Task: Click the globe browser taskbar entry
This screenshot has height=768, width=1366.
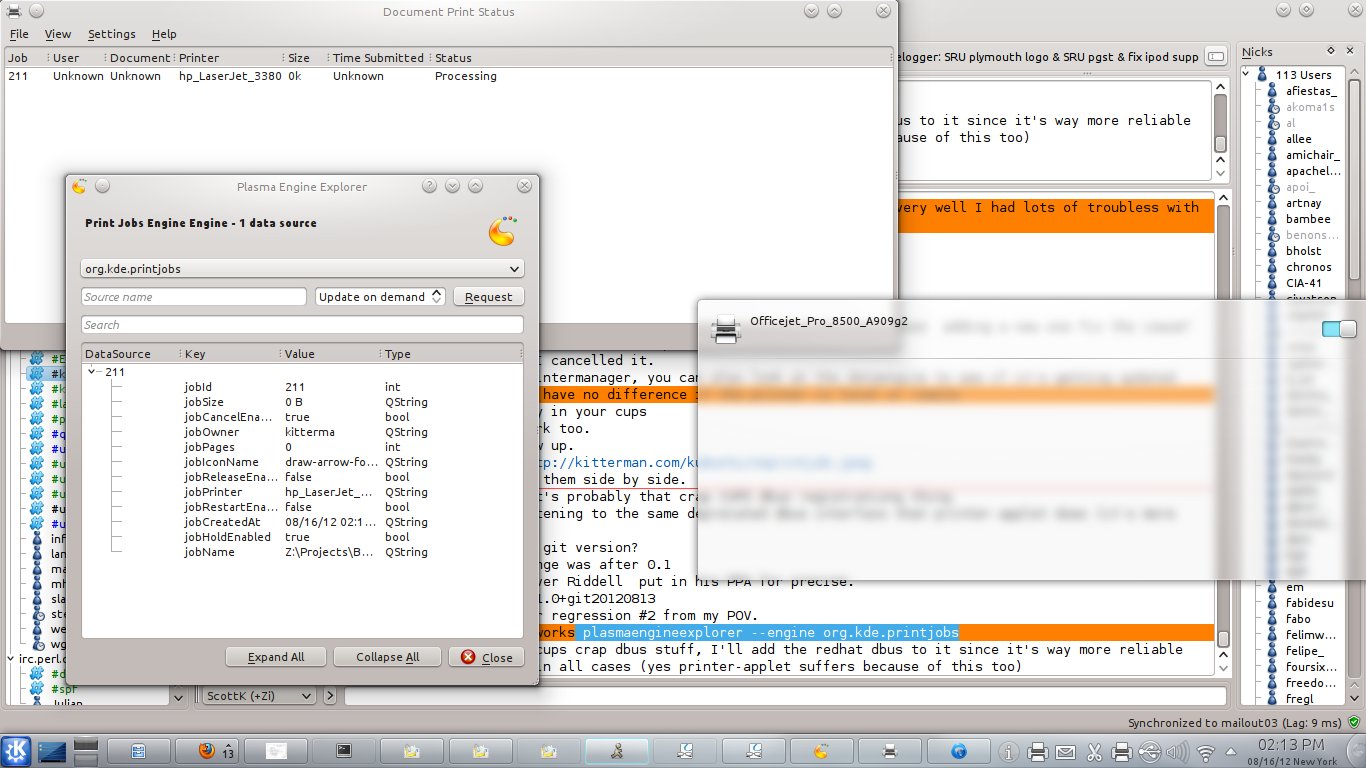Action: coord(960,749)
